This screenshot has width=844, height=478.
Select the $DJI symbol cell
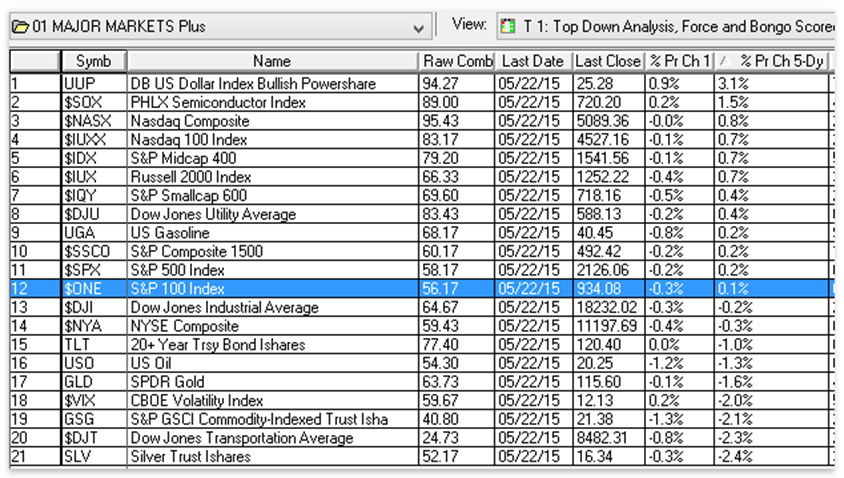click(x=94, y=307)
